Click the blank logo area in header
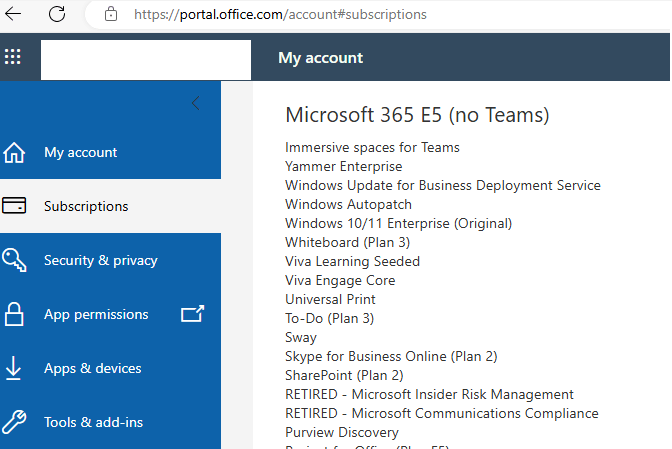The width and height of the screenshot is (672, 449). click(146, 60)
